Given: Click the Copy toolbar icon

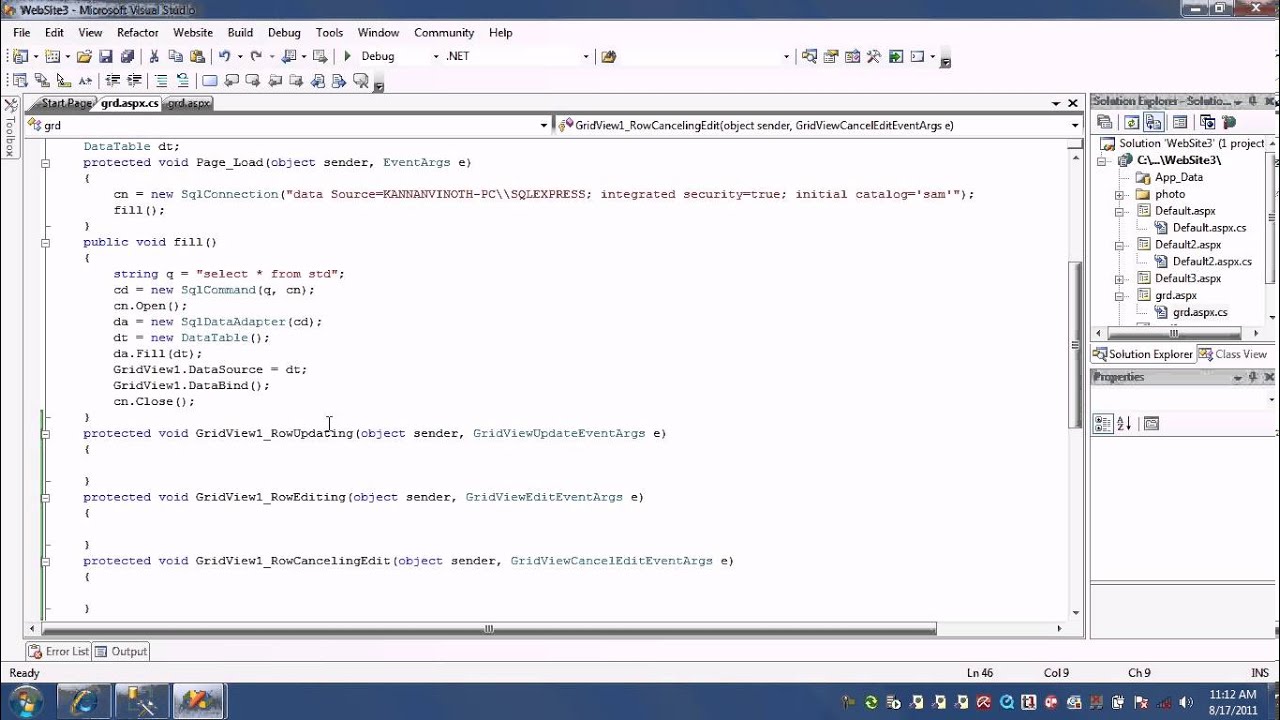Looking at the screenshot, I should 175,56.
